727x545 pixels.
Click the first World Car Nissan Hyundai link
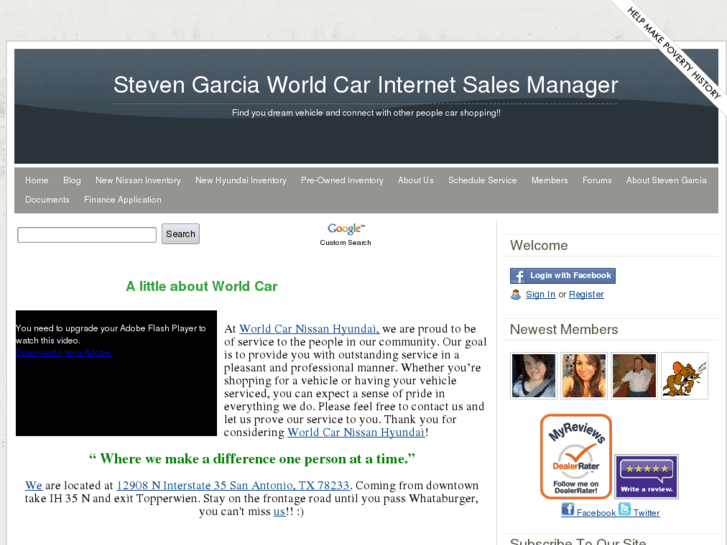click(309, 329)
